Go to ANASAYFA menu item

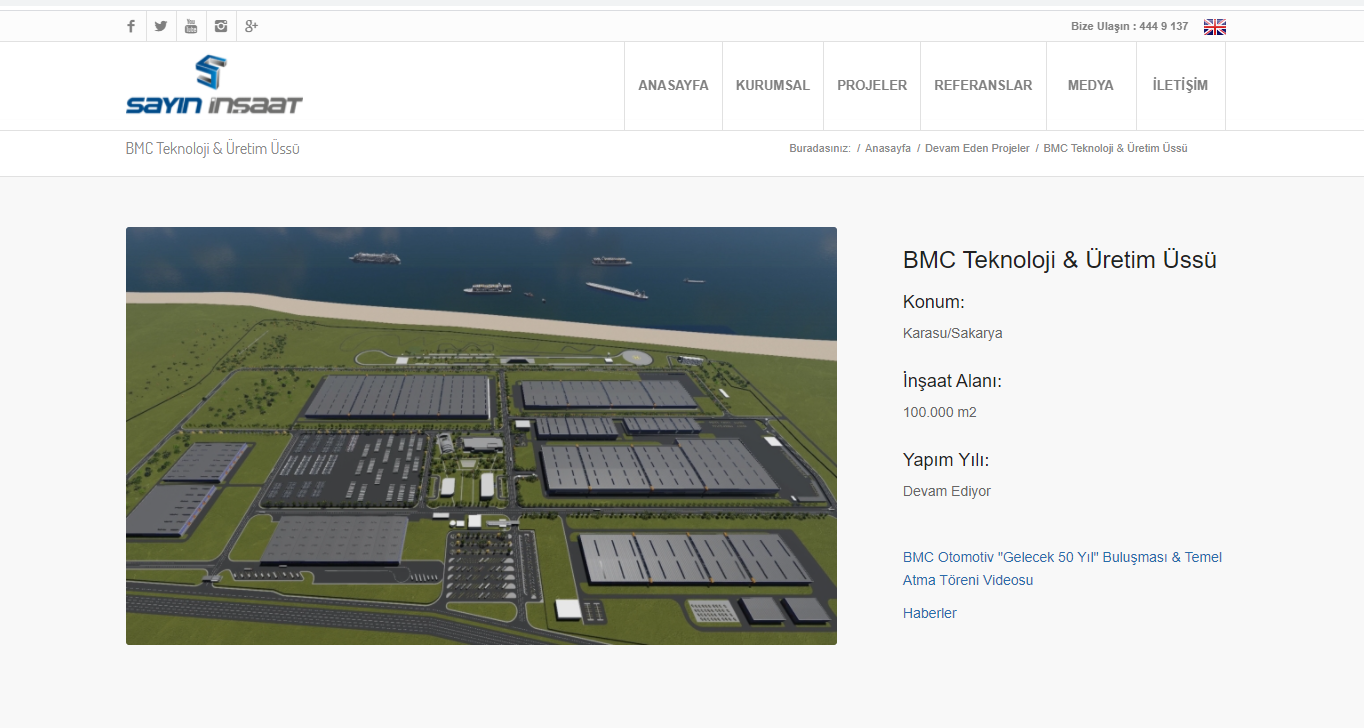tap(673, 86)
